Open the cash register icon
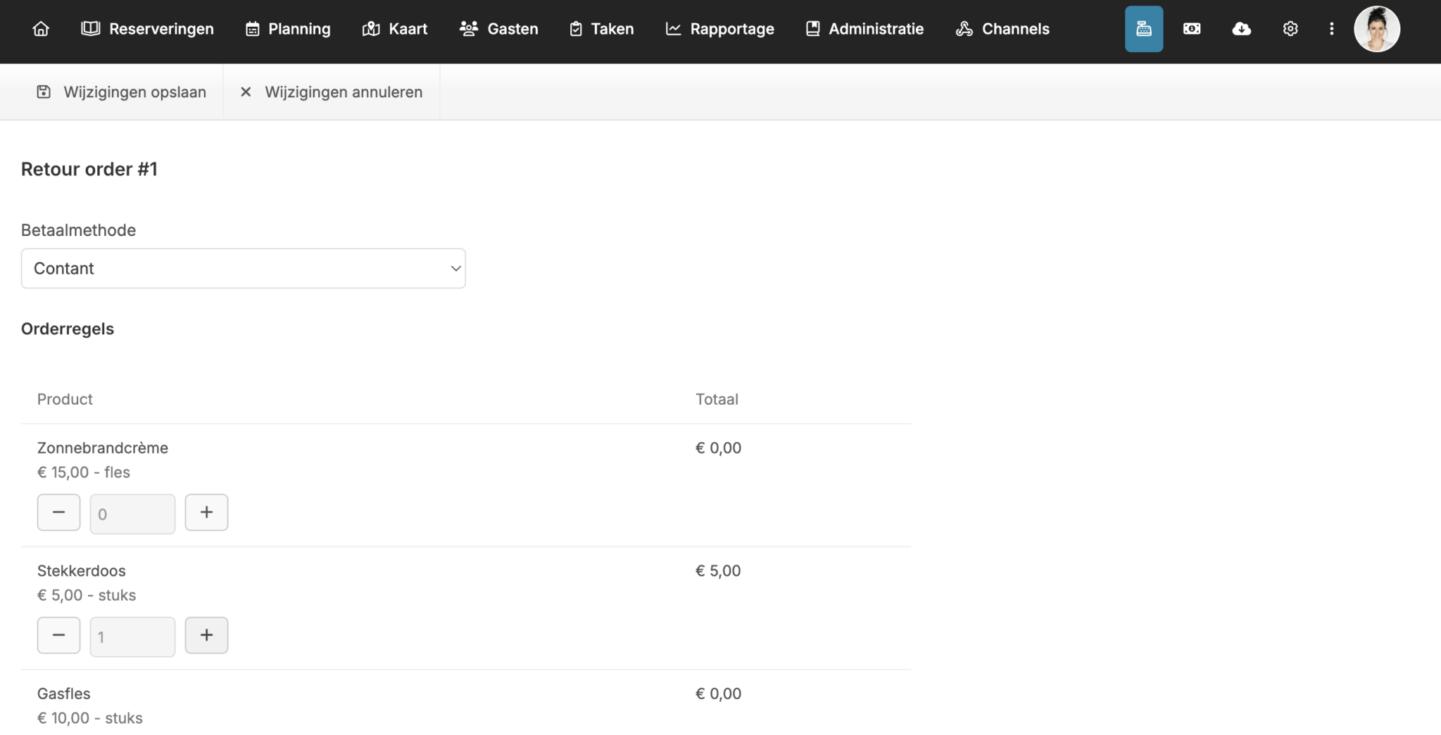Screen dimensions: 1441x735 pos(1143,29)
